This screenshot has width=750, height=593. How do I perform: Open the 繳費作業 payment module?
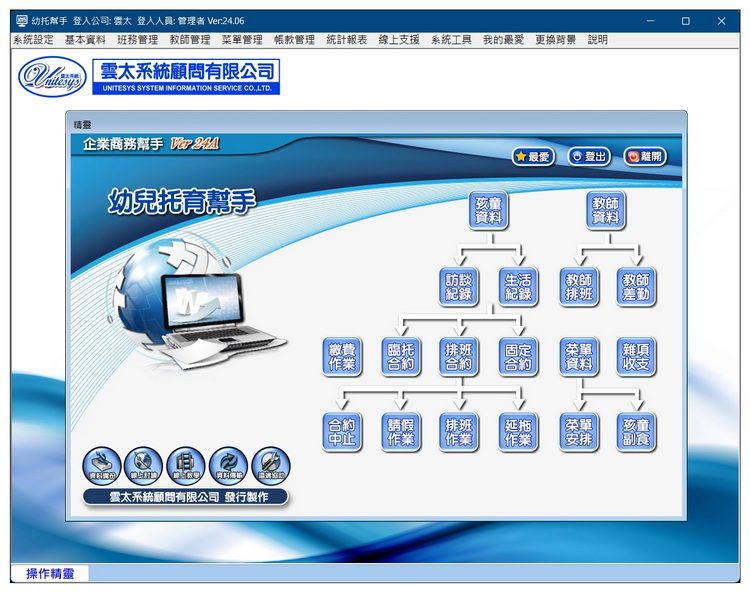coord(342,356)
